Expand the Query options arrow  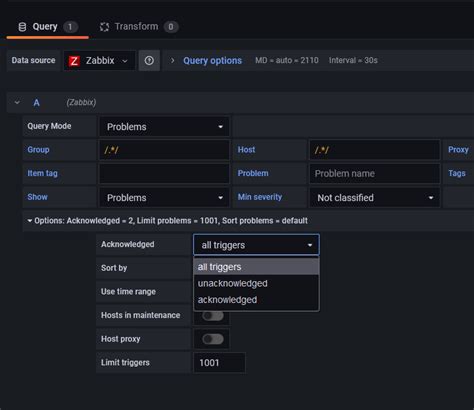click(x=172, y=61)
